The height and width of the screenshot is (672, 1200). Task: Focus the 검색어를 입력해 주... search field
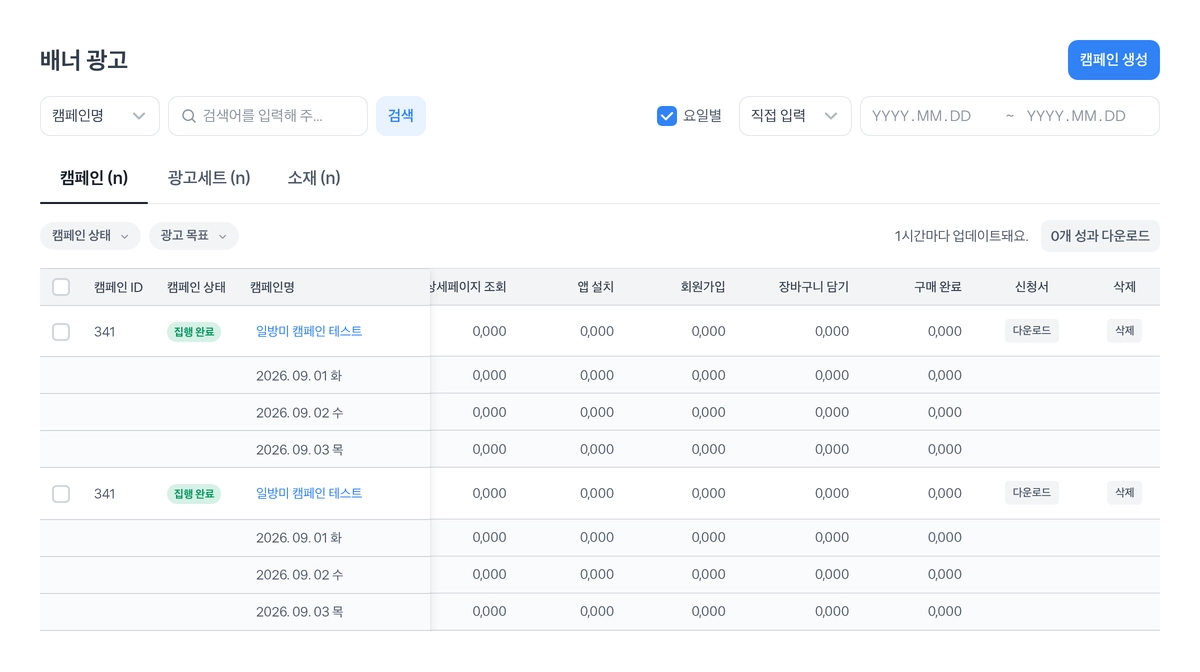[x=268, y=116]
